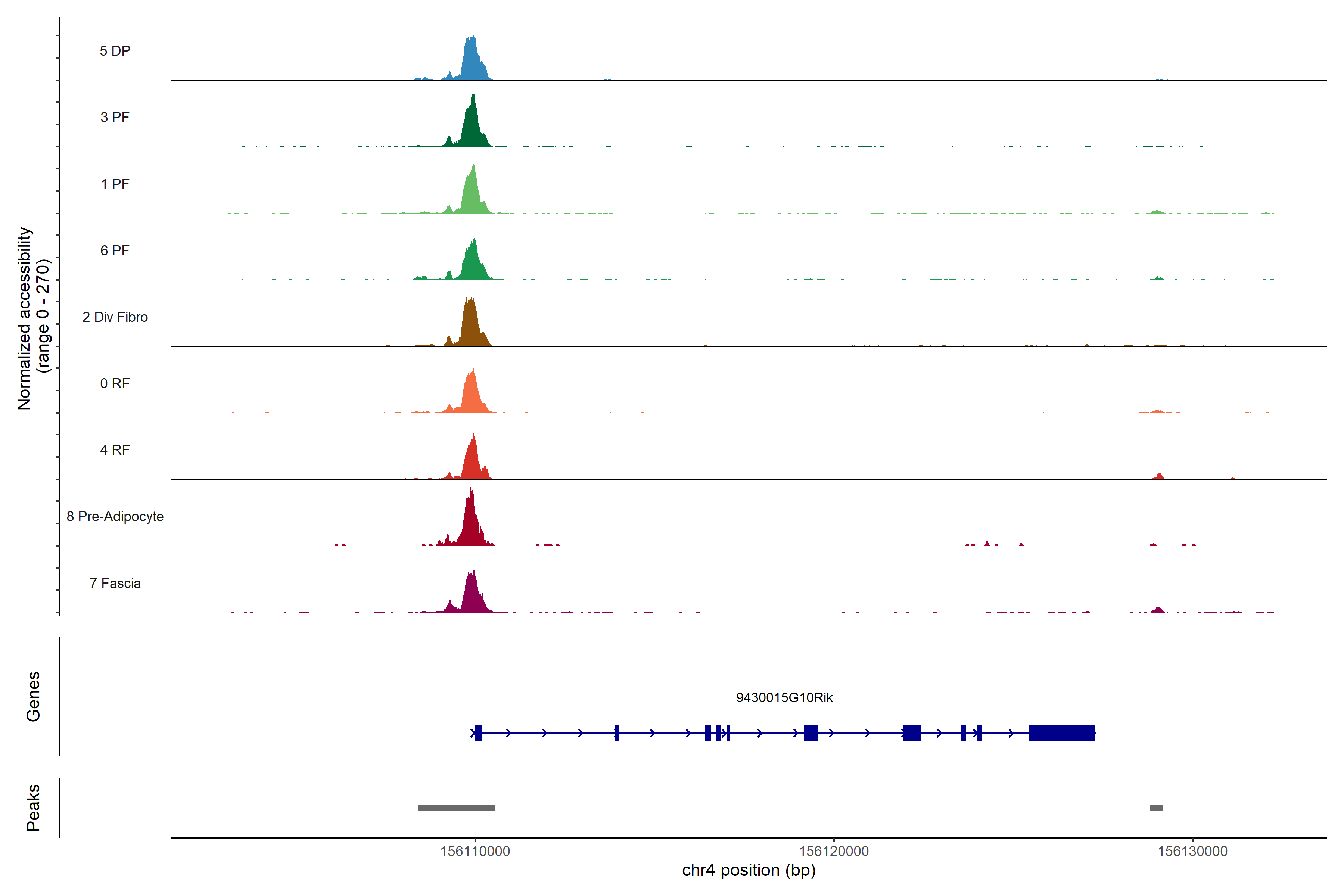Click the 6 PF track label
This screenshot has height=896, width=1344.
coord(115,250)
